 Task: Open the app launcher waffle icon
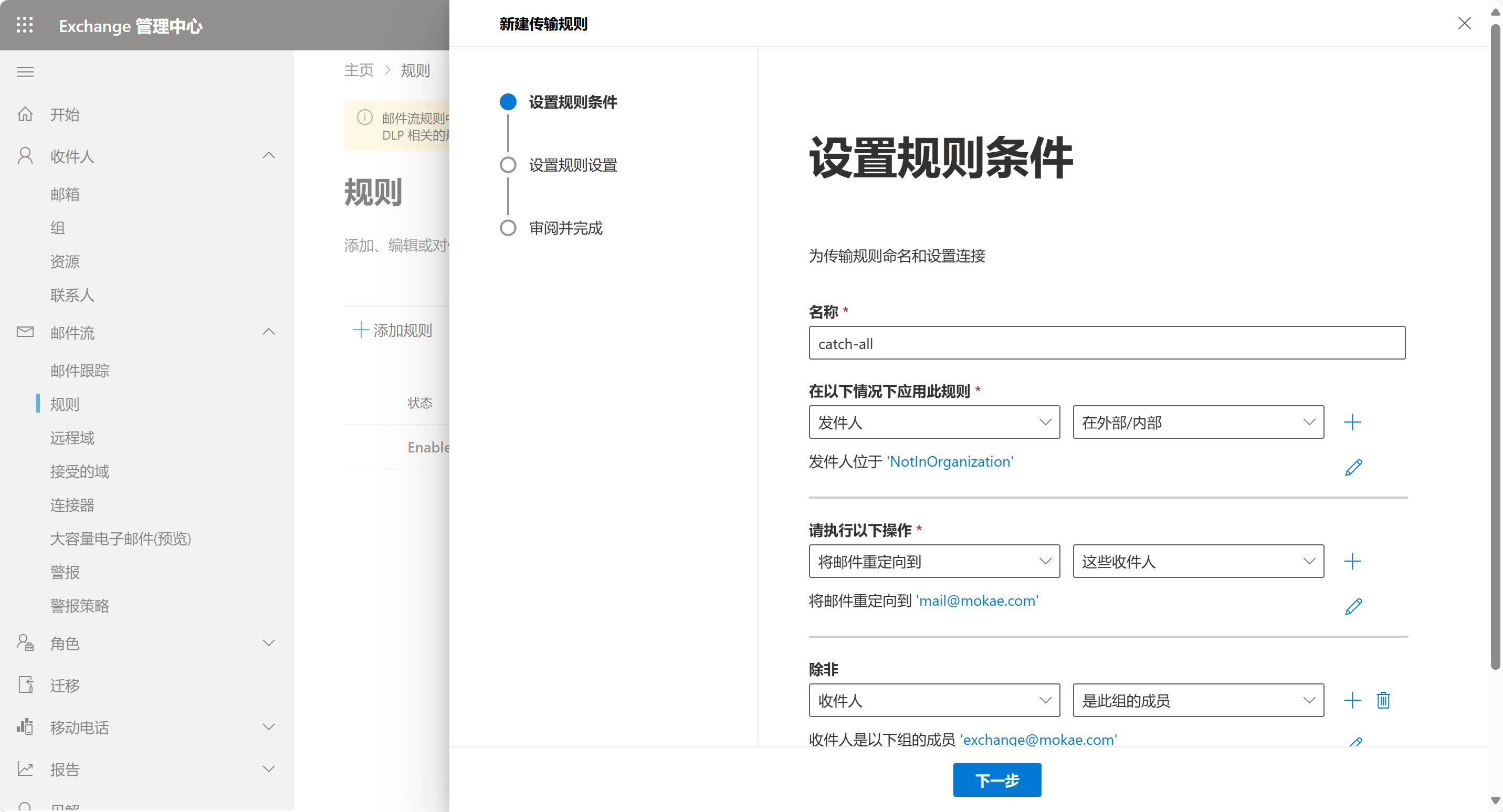pos(25,25)
